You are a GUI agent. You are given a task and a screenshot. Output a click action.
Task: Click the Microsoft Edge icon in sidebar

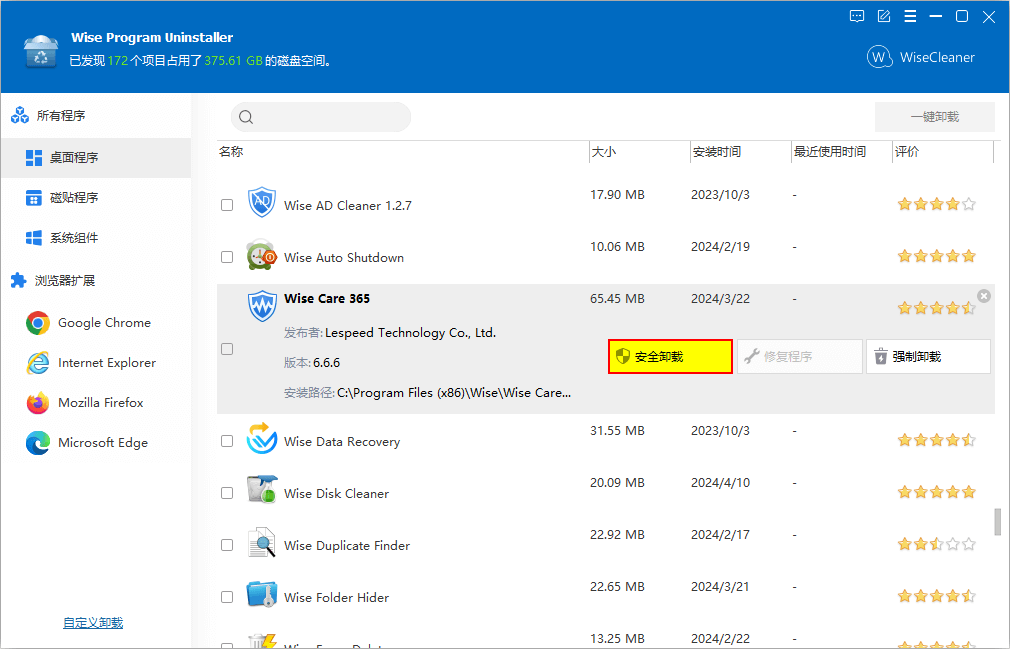[37, 443]
